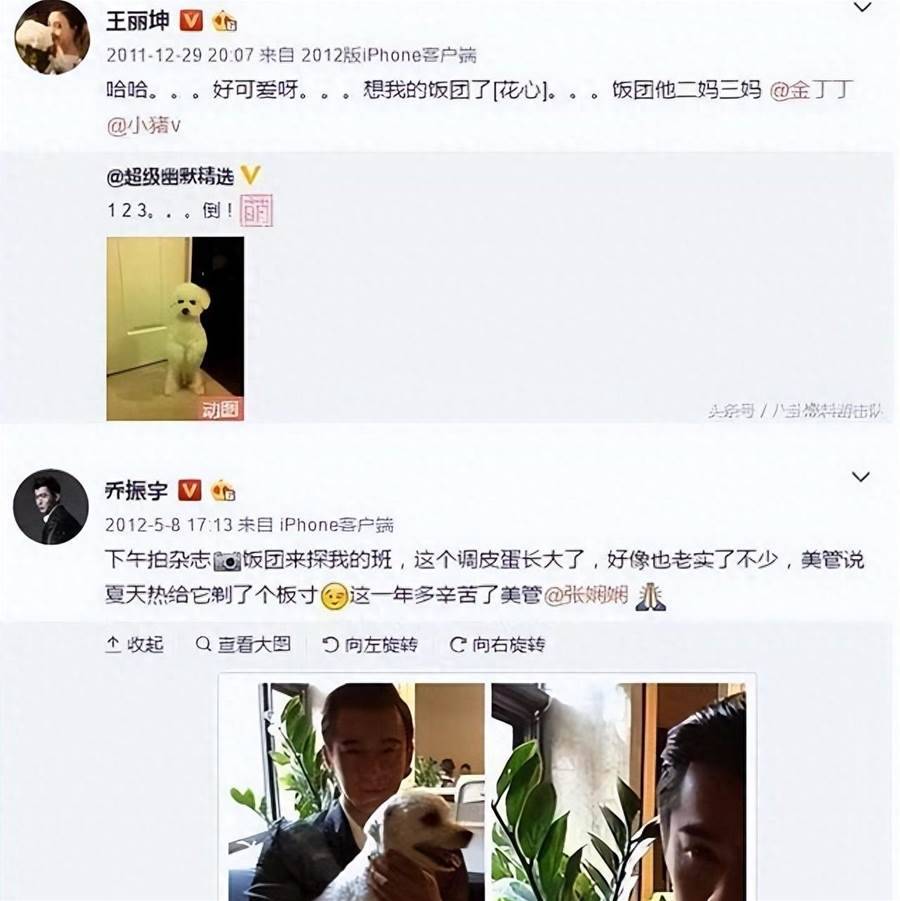
Task: Collapse the image with 收起
Action: [x=135, y=645]
